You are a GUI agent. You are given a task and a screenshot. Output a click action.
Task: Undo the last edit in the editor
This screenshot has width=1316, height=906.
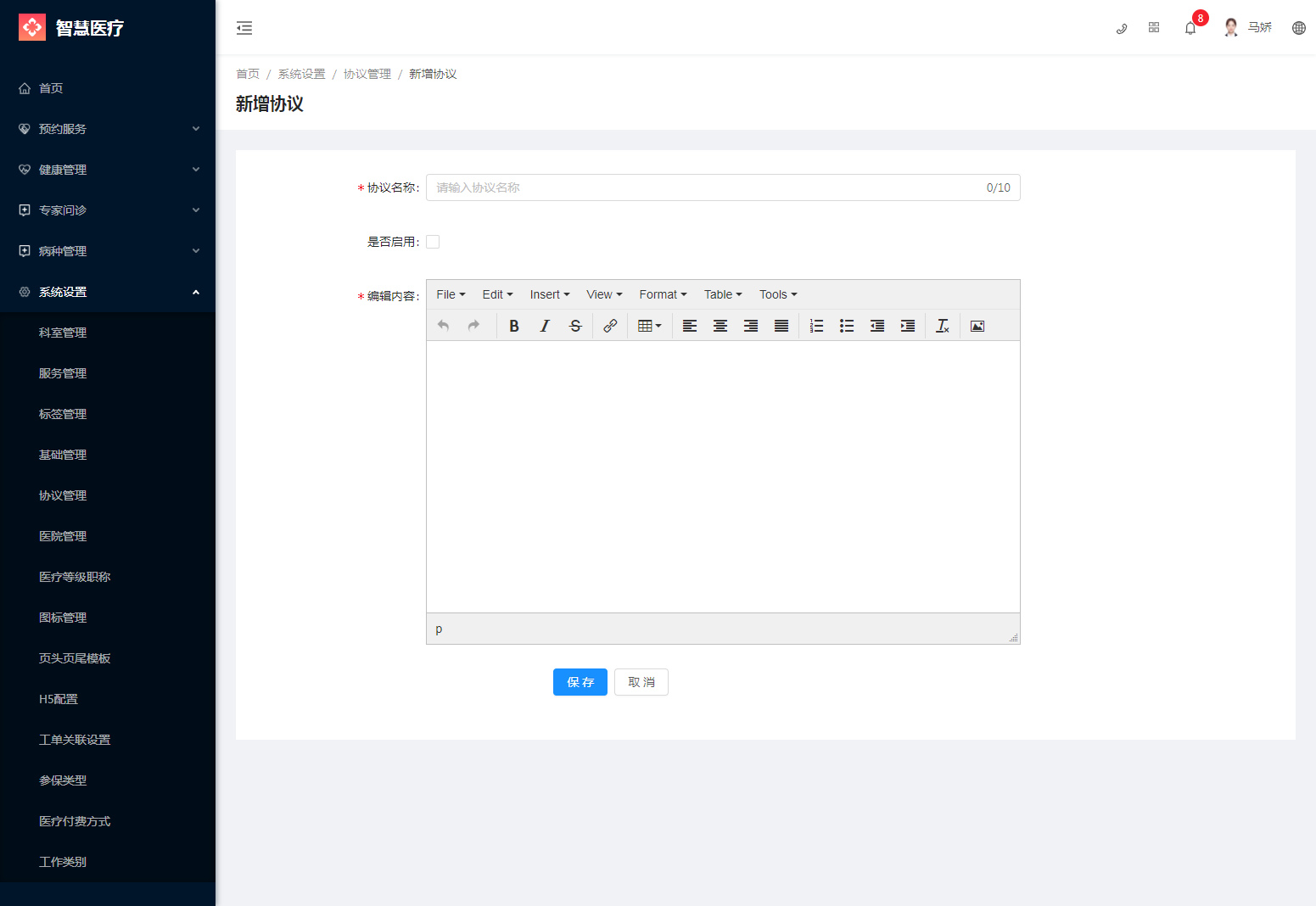tap(443, 326)
